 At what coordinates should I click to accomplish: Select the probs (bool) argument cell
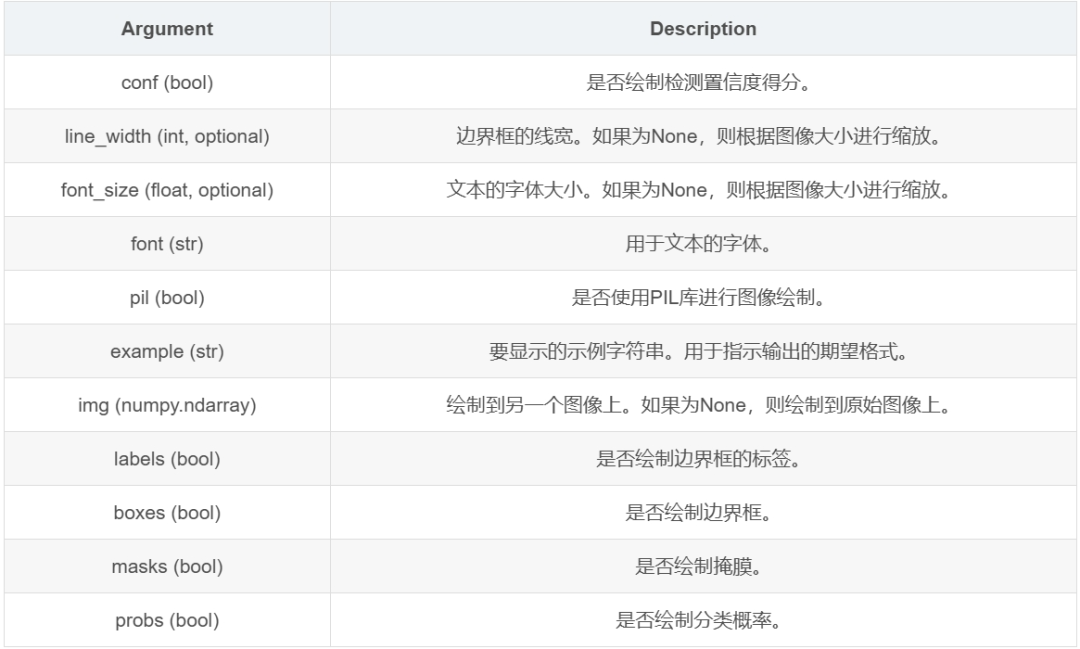pyautogui.click(x=167, y=621)
